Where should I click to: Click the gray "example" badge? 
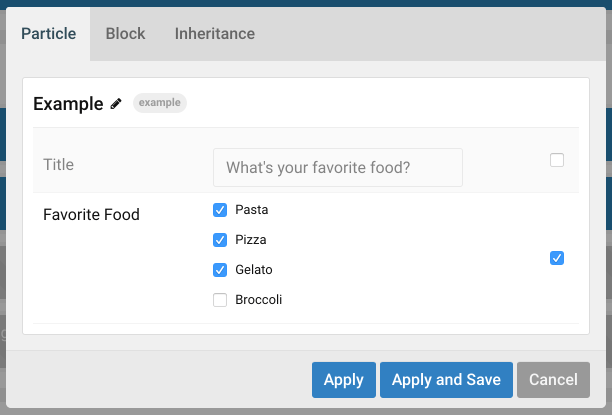160,103
